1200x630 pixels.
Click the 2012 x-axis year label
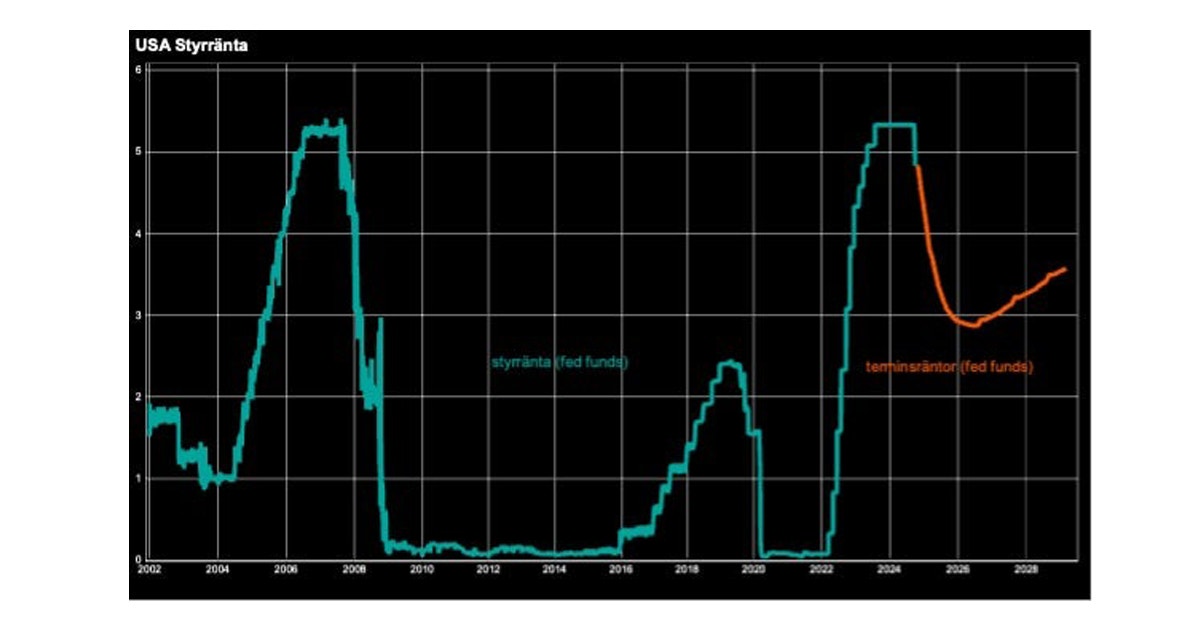487,570
